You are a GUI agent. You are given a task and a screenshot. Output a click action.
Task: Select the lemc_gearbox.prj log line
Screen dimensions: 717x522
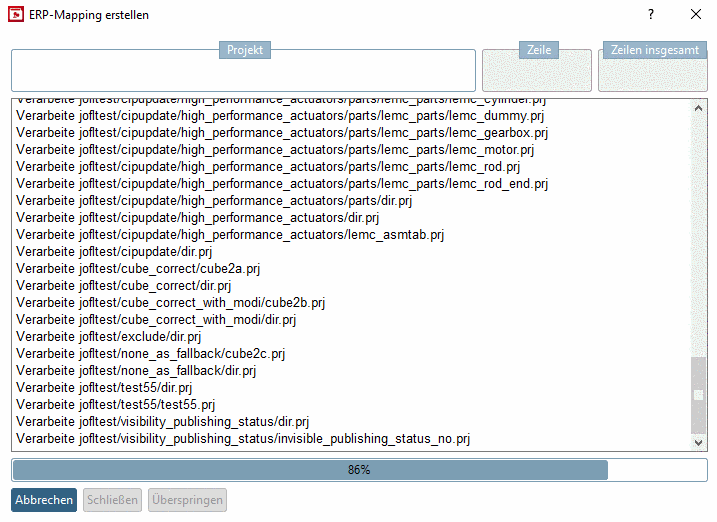282,133
